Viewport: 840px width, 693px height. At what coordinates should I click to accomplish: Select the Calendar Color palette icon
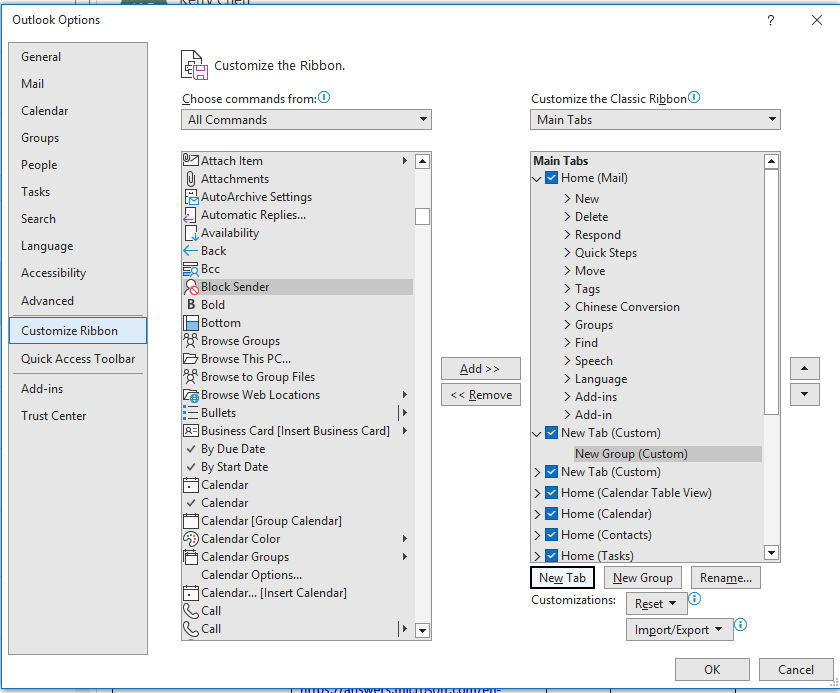tap(191, 539)
